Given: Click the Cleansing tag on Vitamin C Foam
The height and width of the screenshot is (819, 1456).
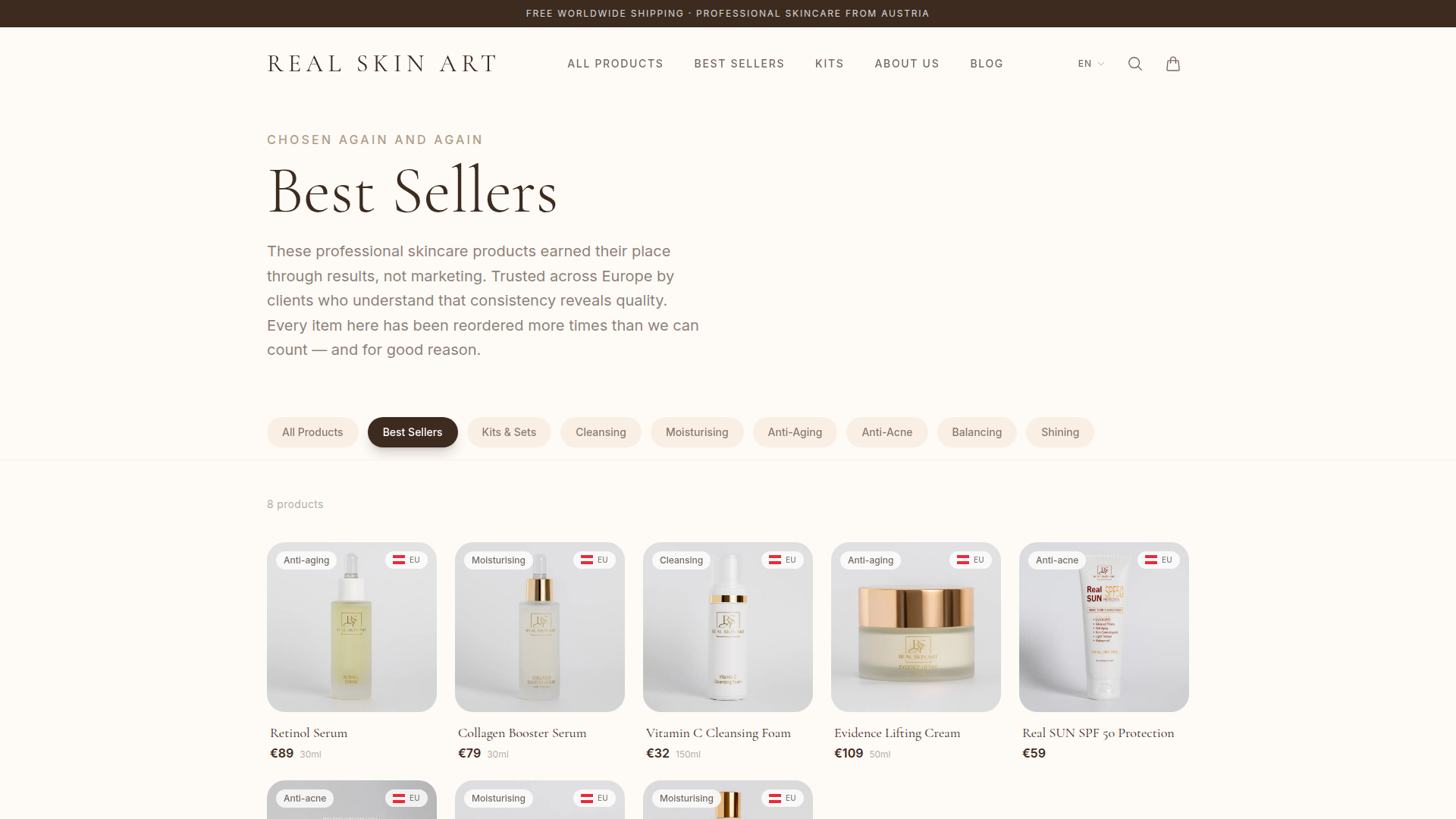Looking at the screenshot, I should pyautogui.click(x=681, y=560).
